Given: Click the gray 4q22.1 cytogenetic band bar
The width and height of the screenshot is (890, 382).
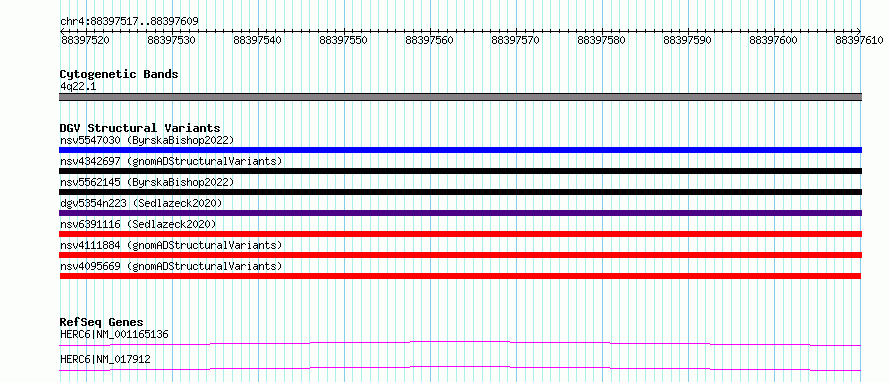Looking at the screenshot, I should [460, 97].
